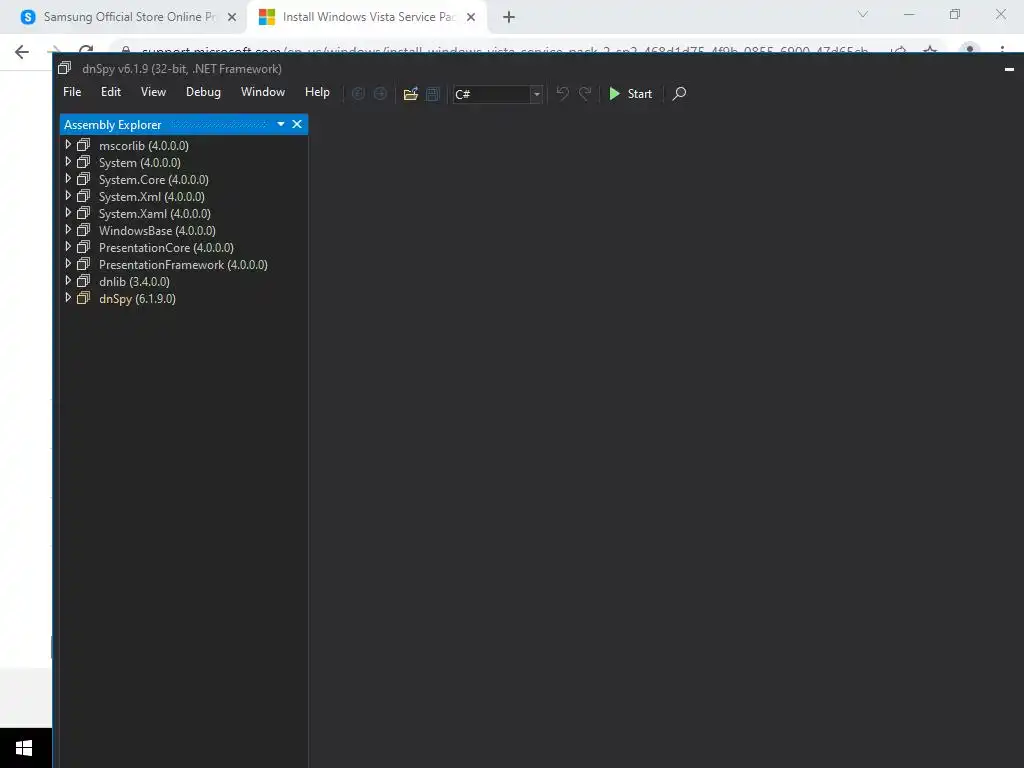Open the Windows Start menu

[x=25, y=748]
